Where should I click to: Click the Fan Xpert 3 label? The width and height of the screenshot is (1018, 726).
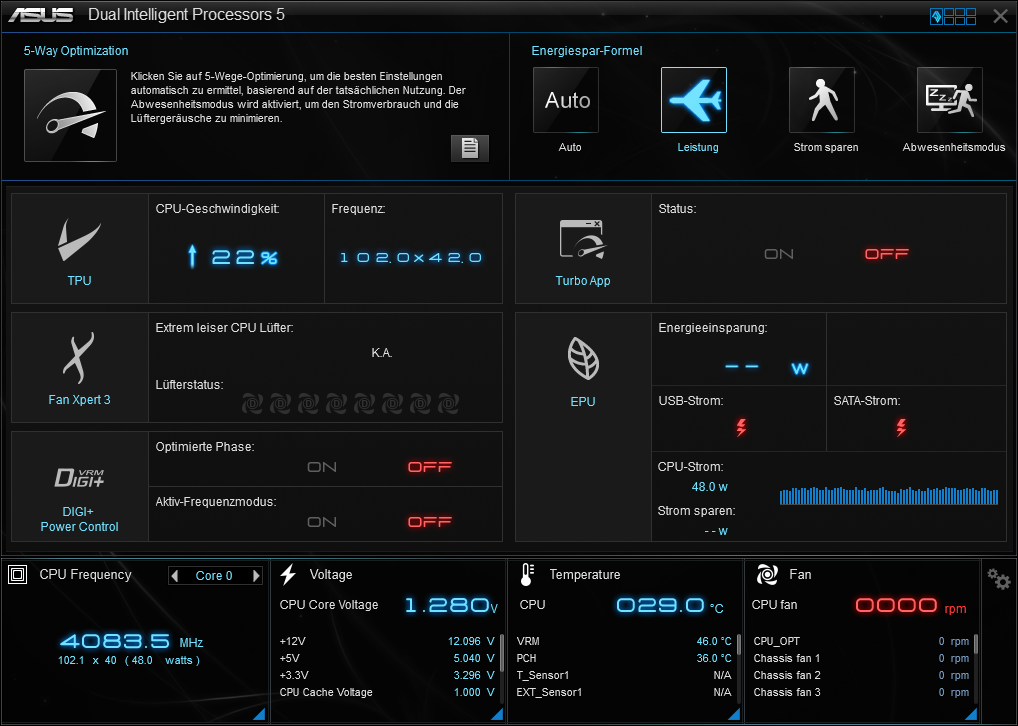pos(79,399)
